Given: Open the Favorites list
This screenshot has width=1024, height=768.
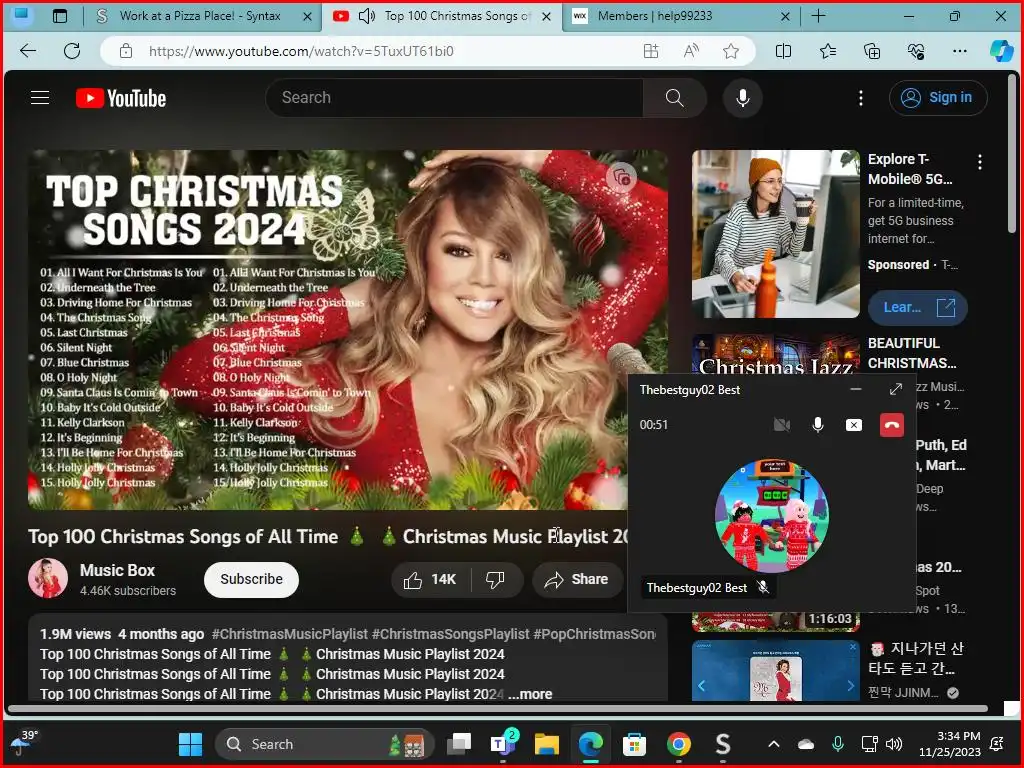Looking at the screenshot, I should 828,51.
